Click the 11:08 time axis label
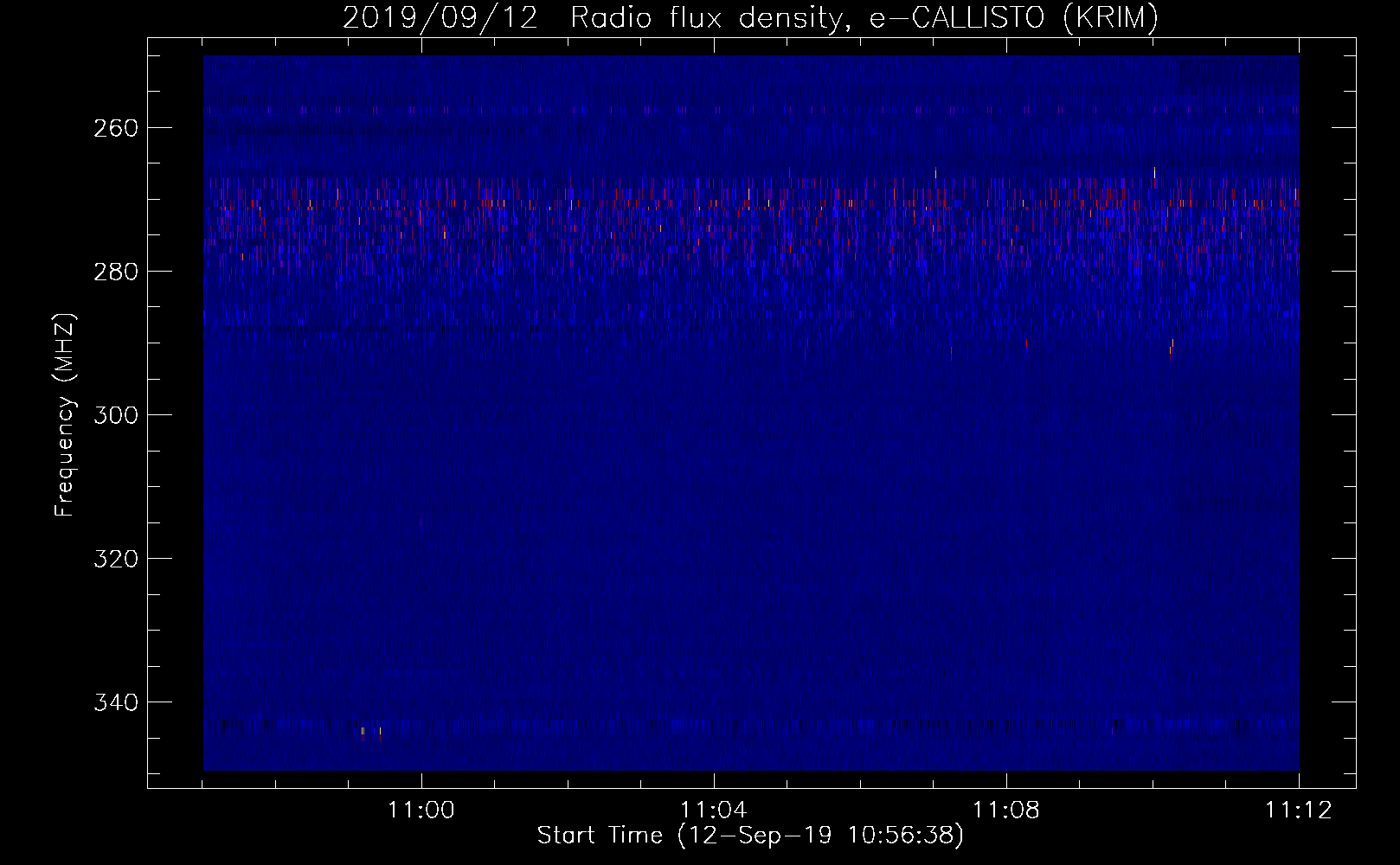 1006,811
